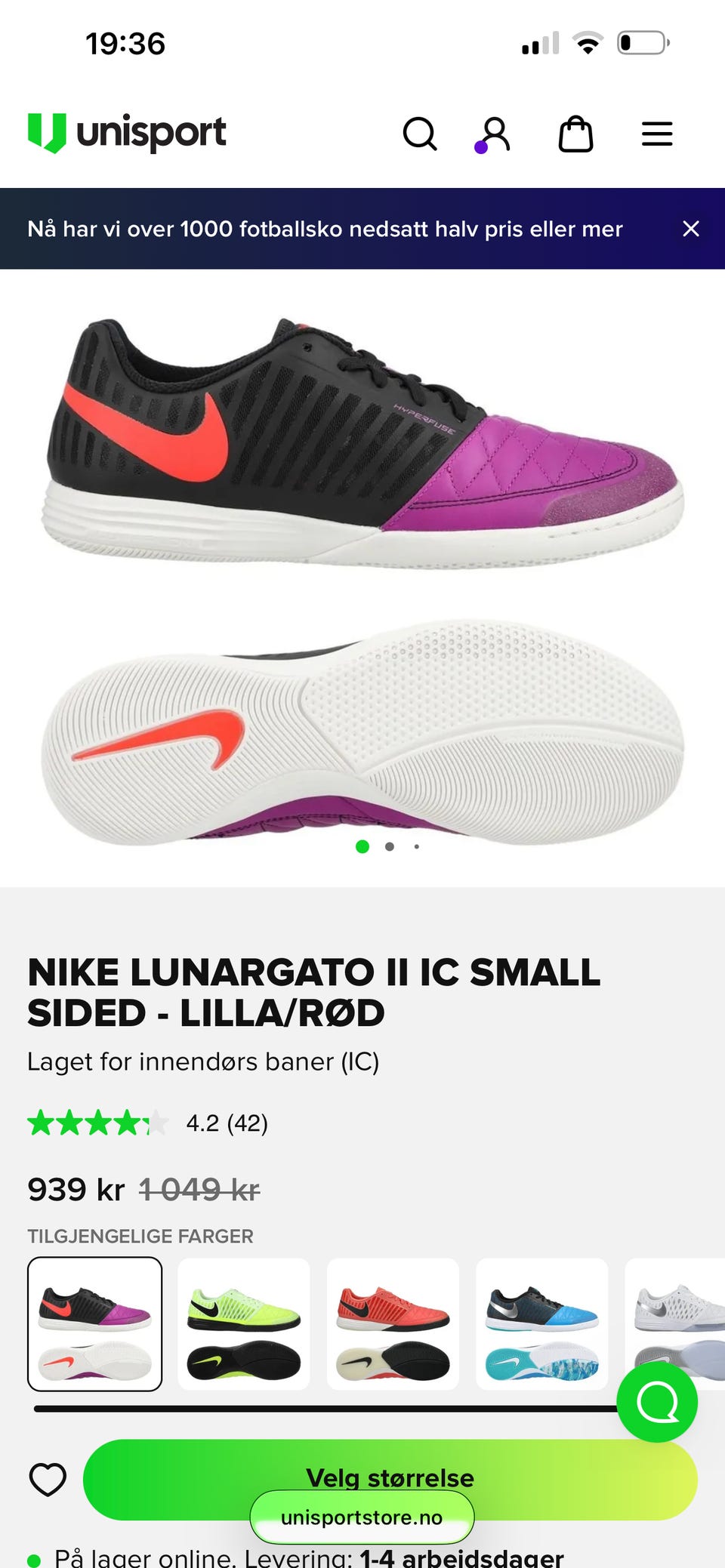The width and height of the screenshot is (725, 1568).
Task: Open the search magnifier icon
Action: (x=420, y=134)
